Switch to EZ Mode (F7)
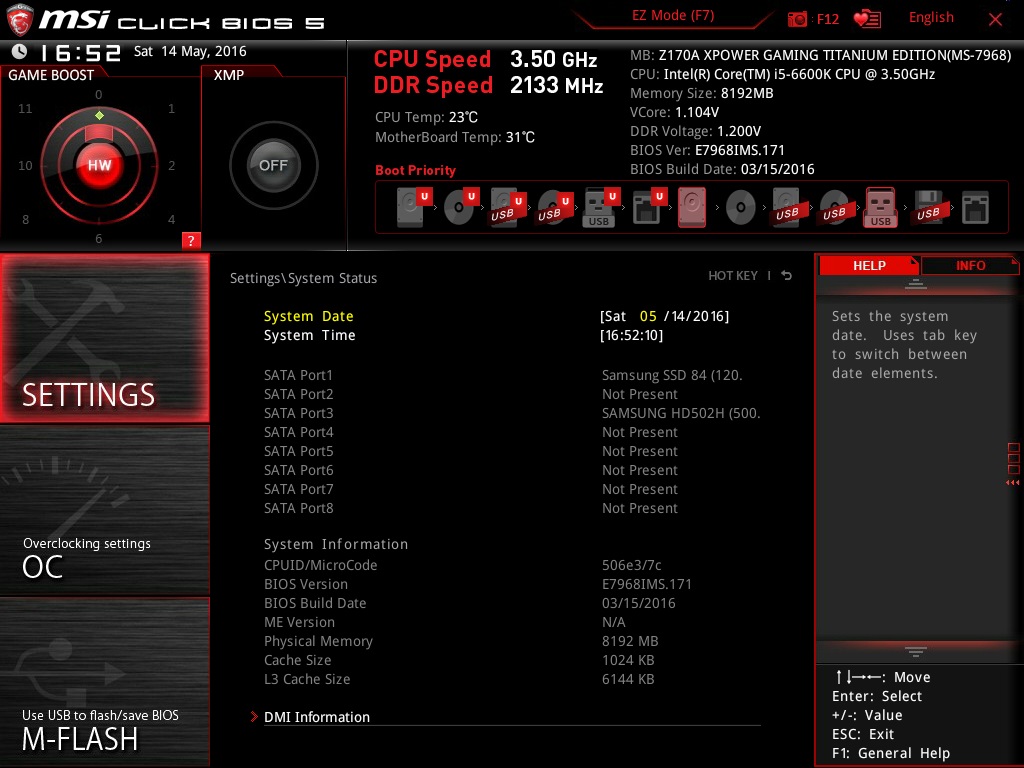 click(673, 15)
